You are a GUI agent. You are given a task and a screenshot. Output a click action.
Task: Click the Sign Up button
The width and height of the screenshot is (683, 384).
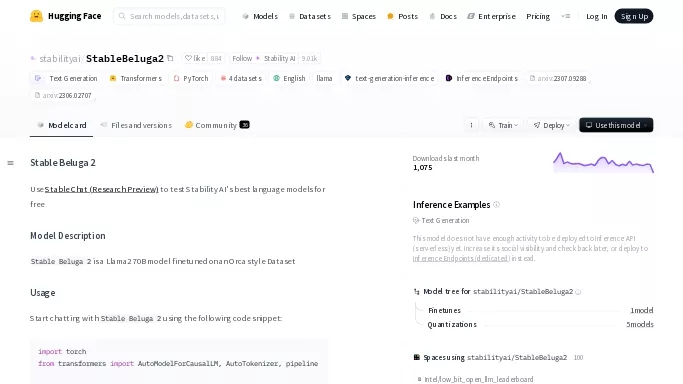(x=634, y=16)
